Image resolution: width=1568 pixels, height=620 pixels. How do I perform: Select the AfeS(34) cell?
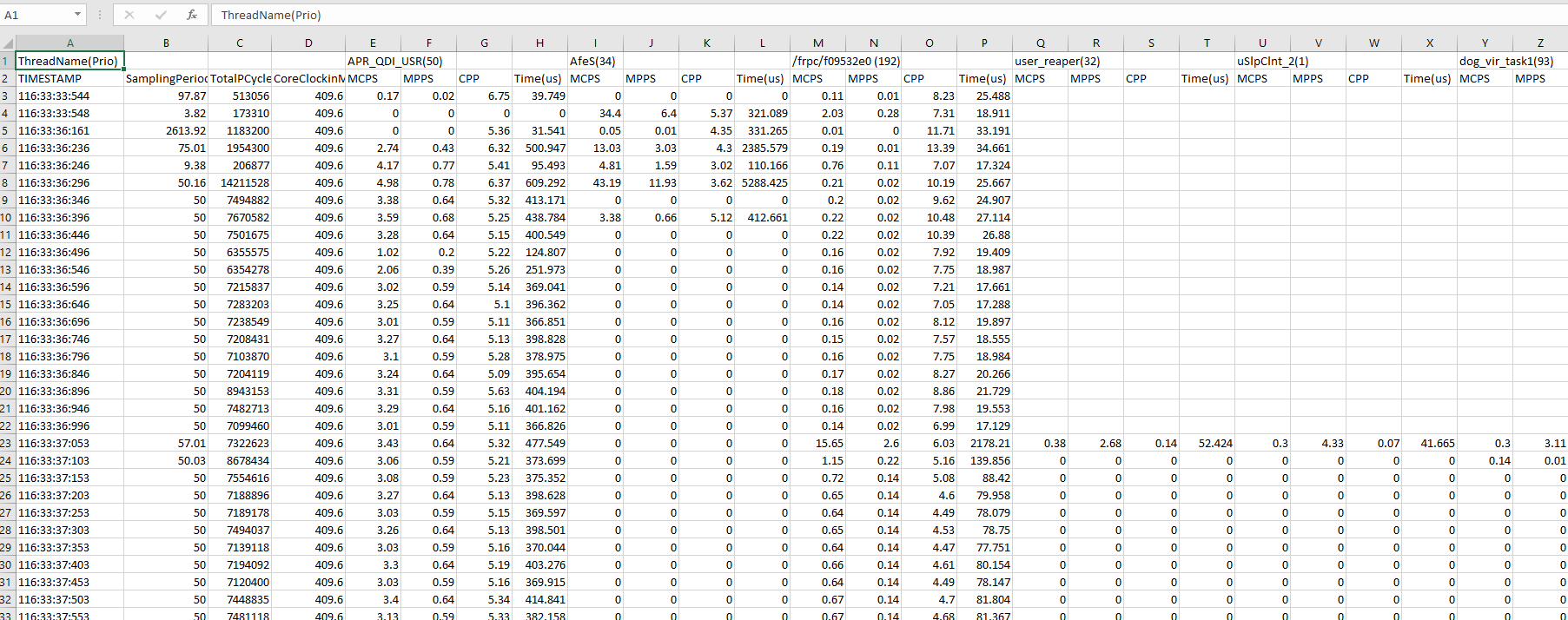pyautogui.click(x=595, y=61)
